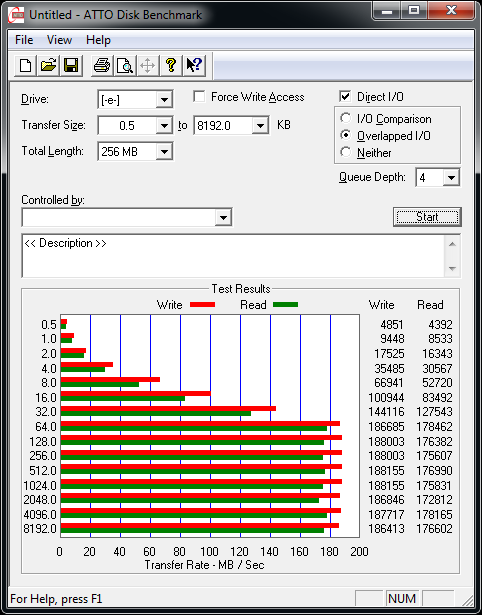Open the File menu
Image resolution: width=482 pixels, height=615 pixels.
[24, 40]
